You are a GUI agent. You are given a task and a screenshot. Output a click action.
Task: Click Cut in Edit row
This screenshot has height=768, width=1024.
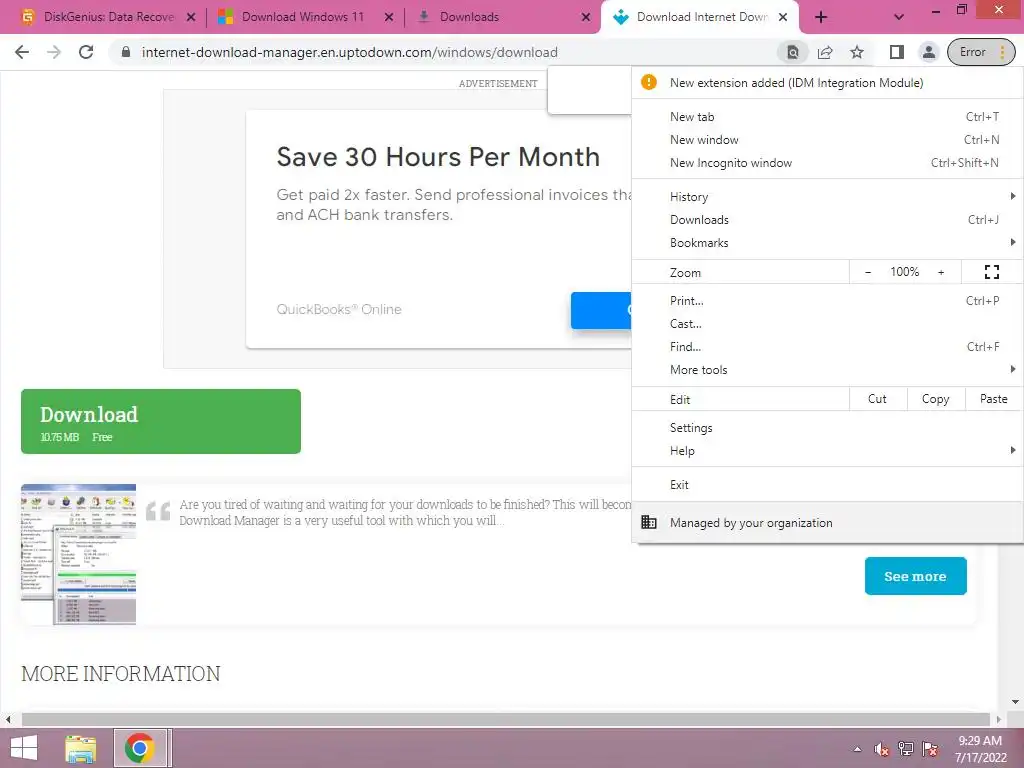pos(877,399)
